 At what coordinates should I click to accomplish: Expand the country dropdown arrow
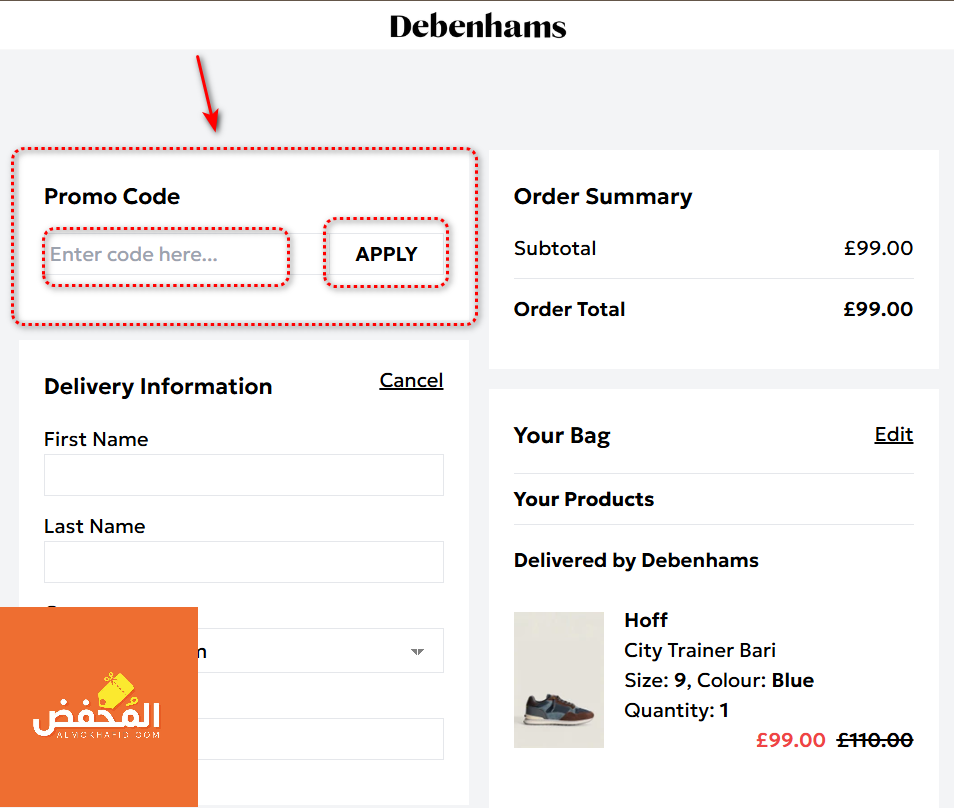[417, 652]
